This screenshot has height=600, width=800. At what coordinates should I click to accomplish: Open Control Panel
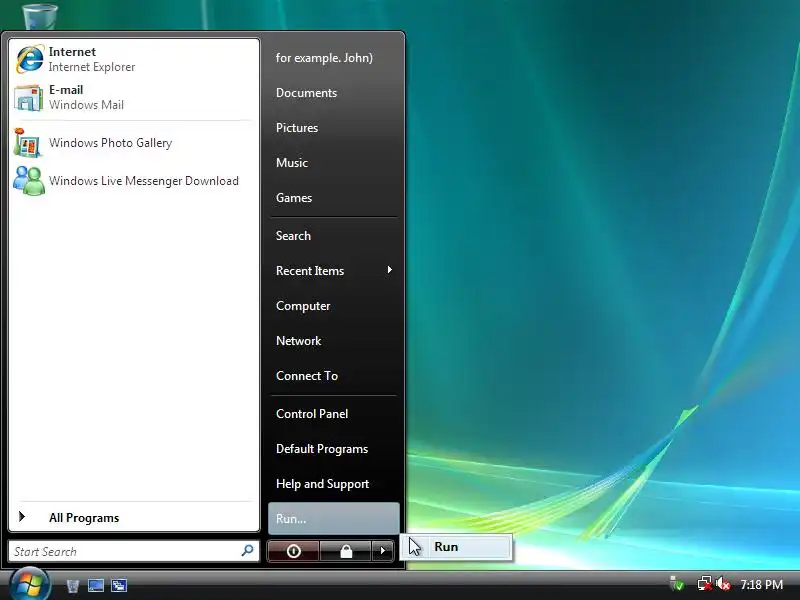333,414
